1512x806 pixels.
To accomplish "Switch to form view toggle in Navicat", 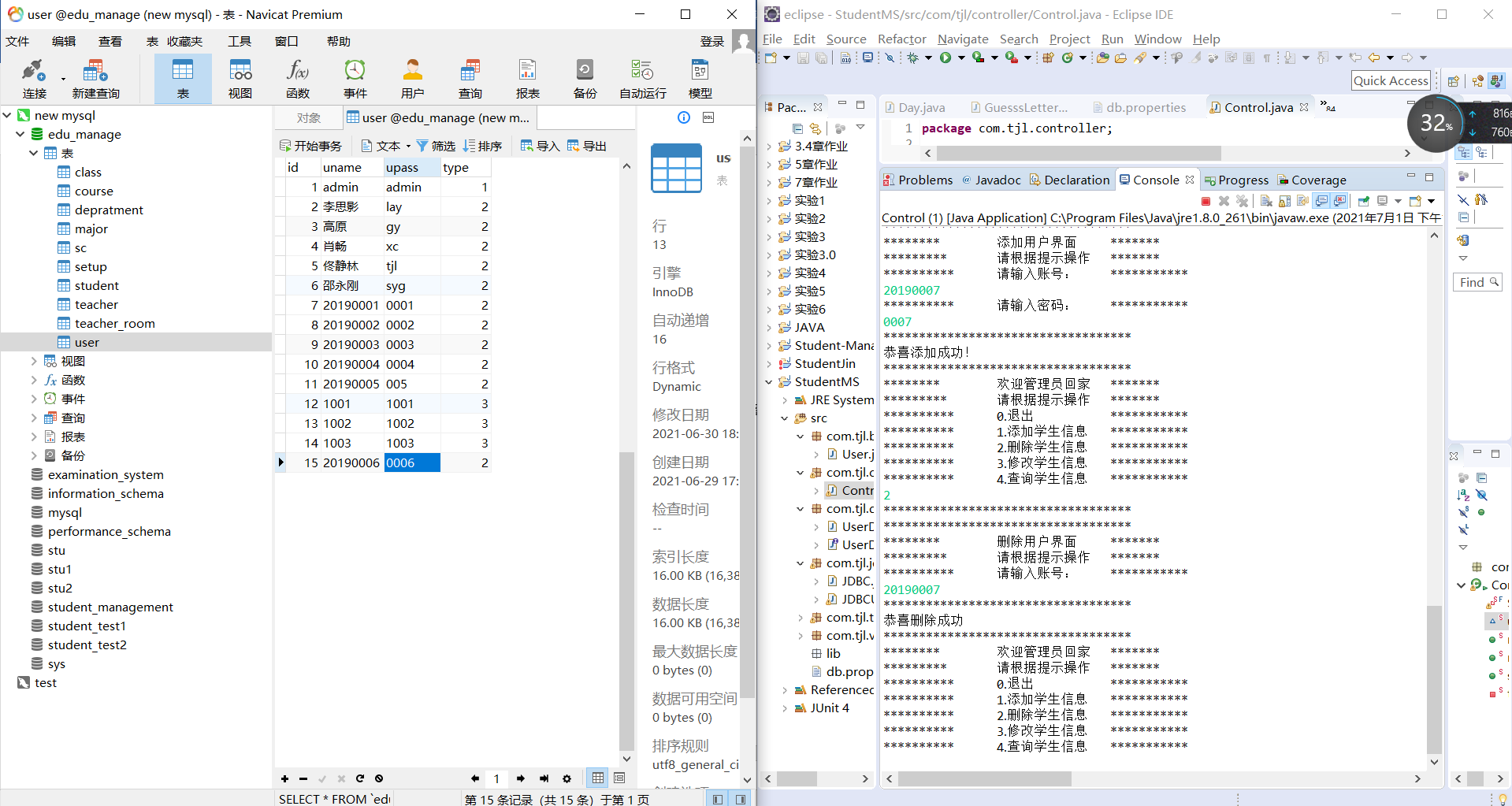I will [619, 778].
